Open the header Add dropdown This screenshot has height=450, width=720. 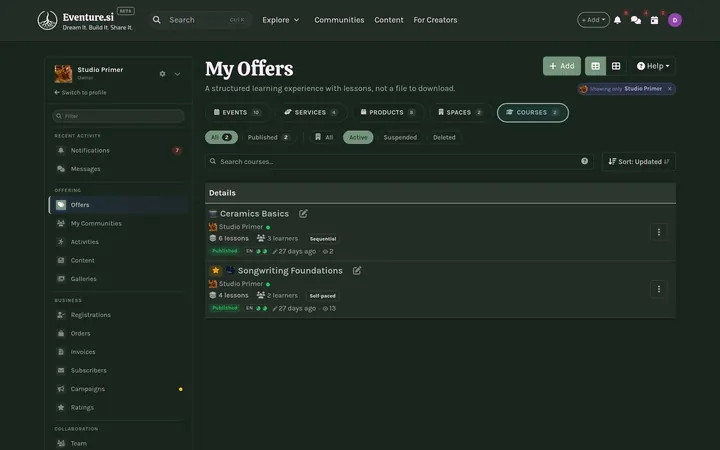pyautogui.click(x=593, y=20)
